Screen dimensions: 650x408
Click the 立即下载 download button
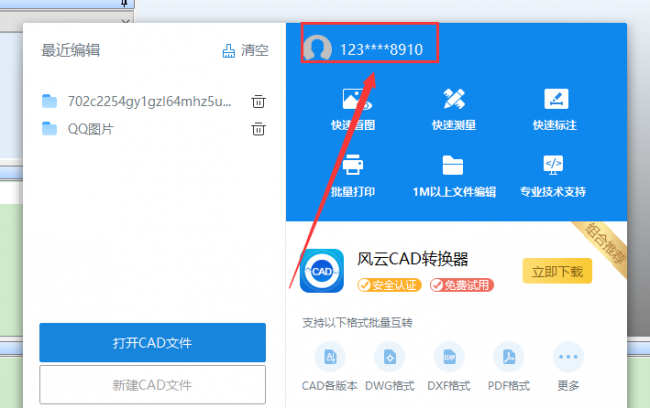click(557, 272)
